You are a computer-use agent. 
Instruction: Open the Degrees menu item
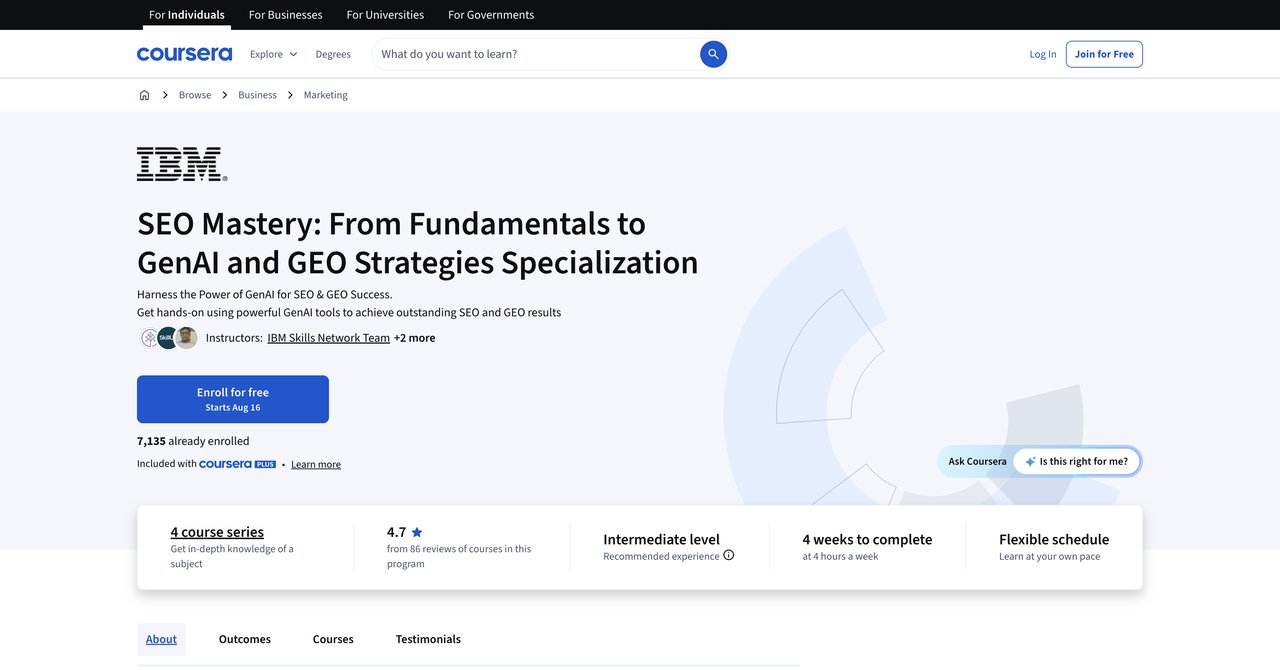333,54
